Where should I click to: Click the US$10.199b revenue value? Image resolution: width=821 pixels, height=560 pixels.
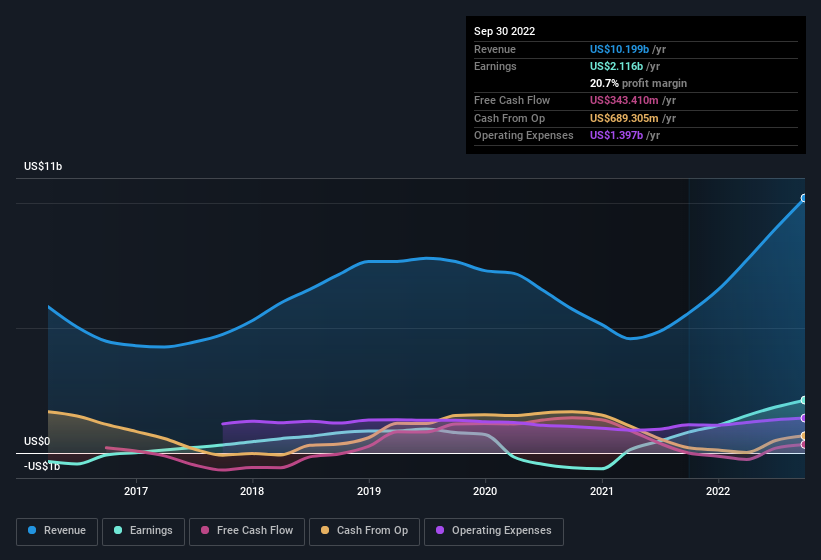[619, 49]
